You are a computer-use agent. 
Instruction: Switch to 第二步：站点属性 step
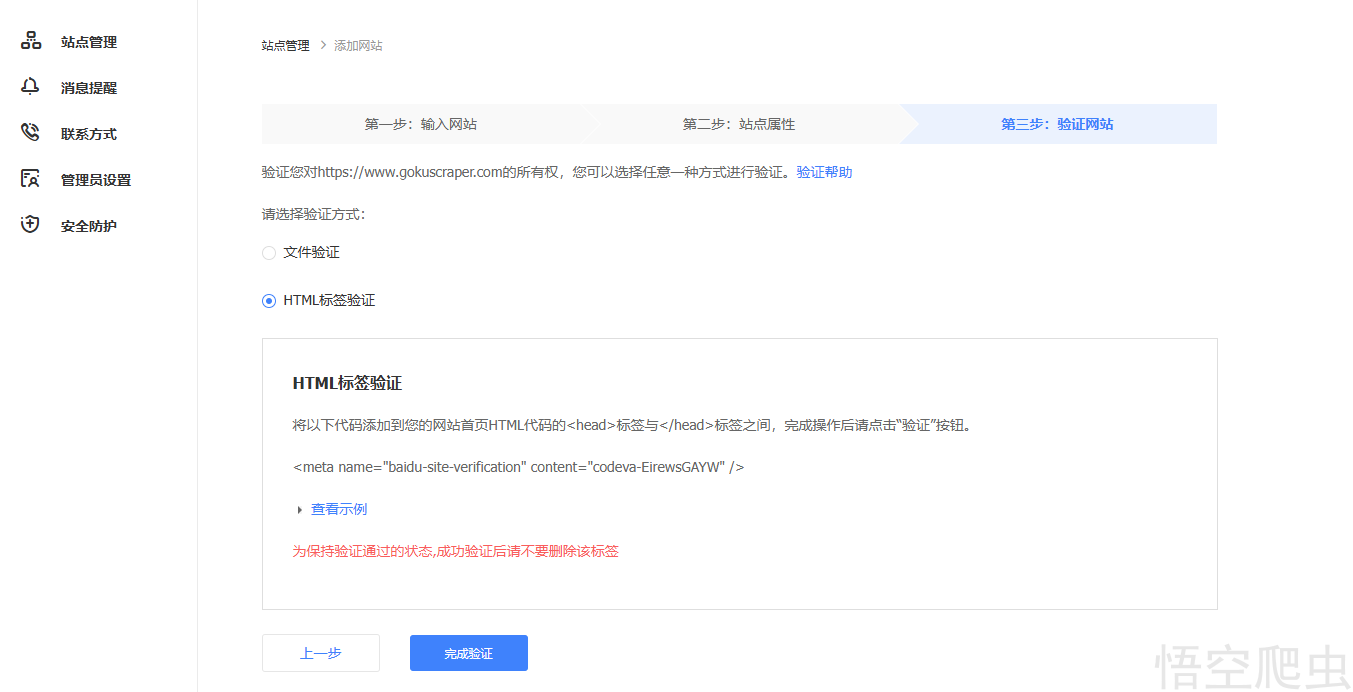pyautogui.click(x=740, y=123)
